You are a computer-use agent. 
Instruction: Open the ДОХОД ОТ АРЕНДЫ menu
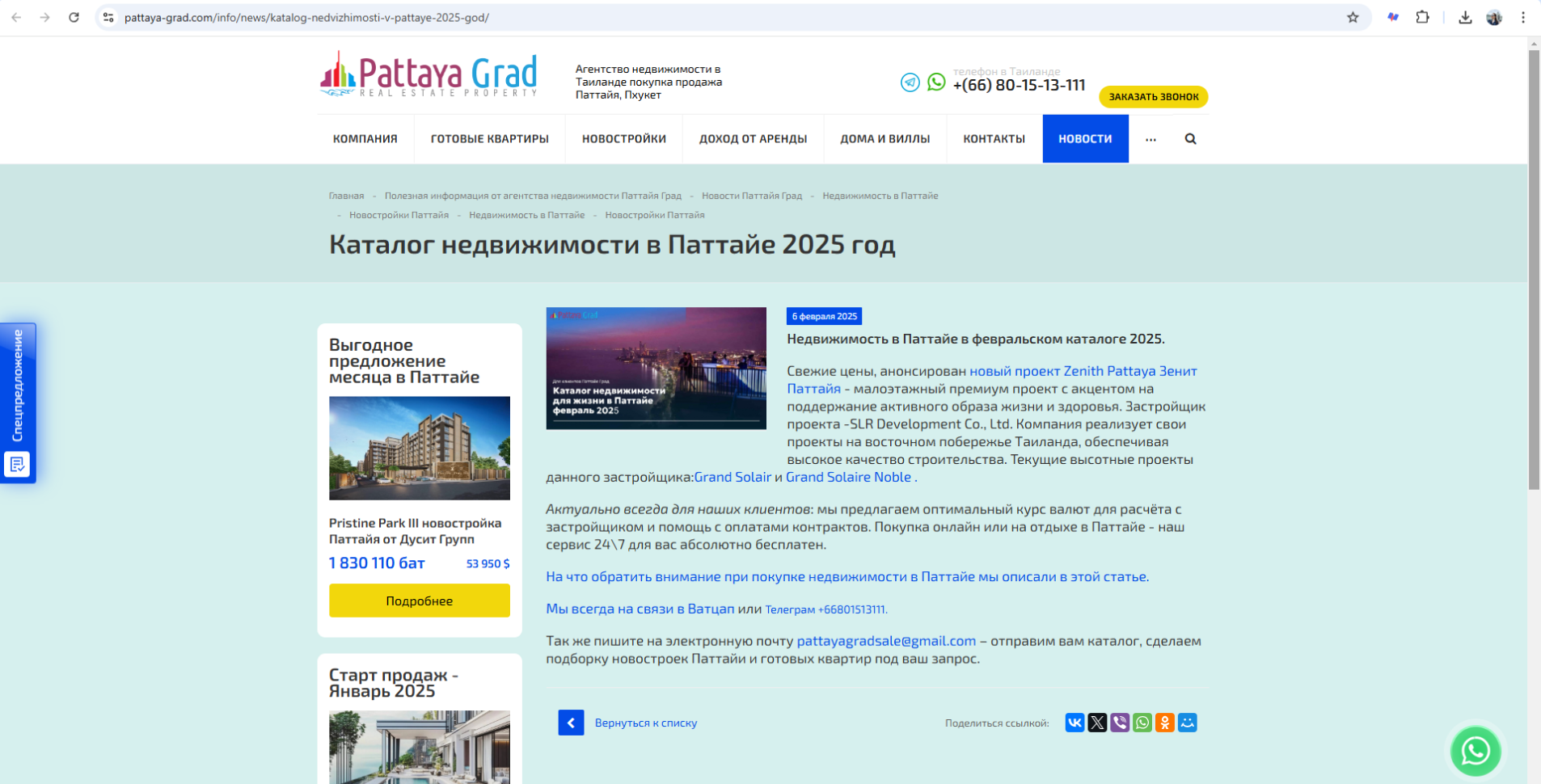pos(754,139)
